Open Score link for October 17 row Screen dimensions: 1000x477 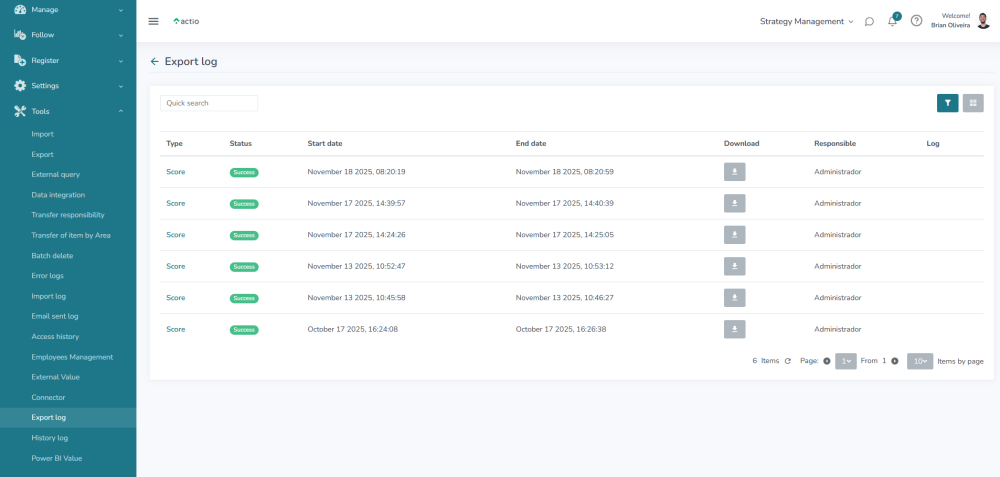click(x=175, y=329)
